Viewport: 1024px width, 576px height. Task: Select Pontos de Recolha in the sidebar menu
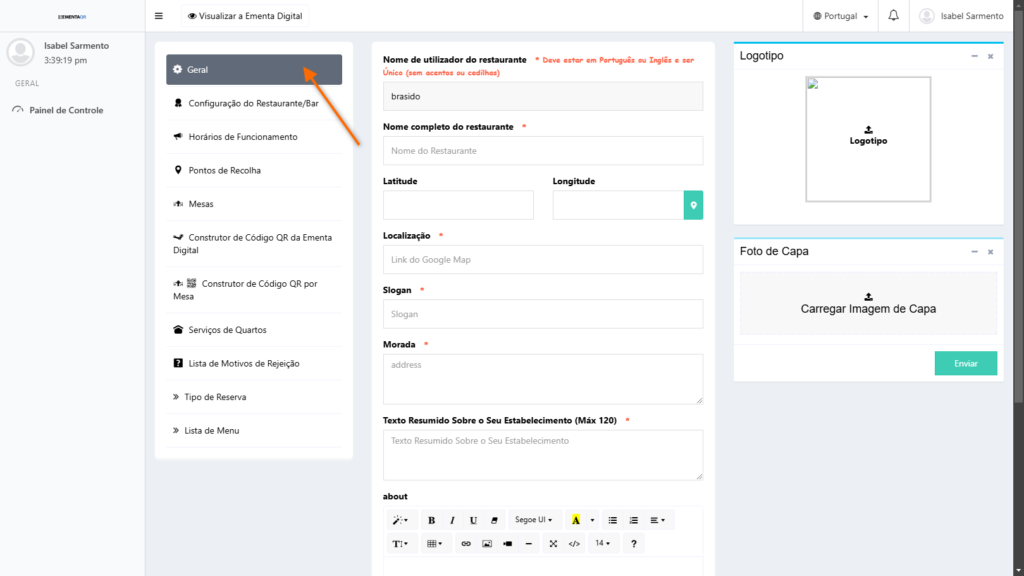point(224,170)
